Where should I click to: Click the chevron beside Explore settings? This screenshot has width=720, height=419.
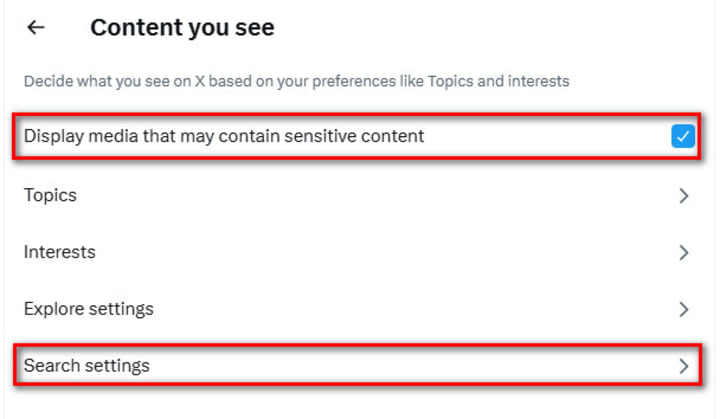pyautogui.click(x=684, y=309)
